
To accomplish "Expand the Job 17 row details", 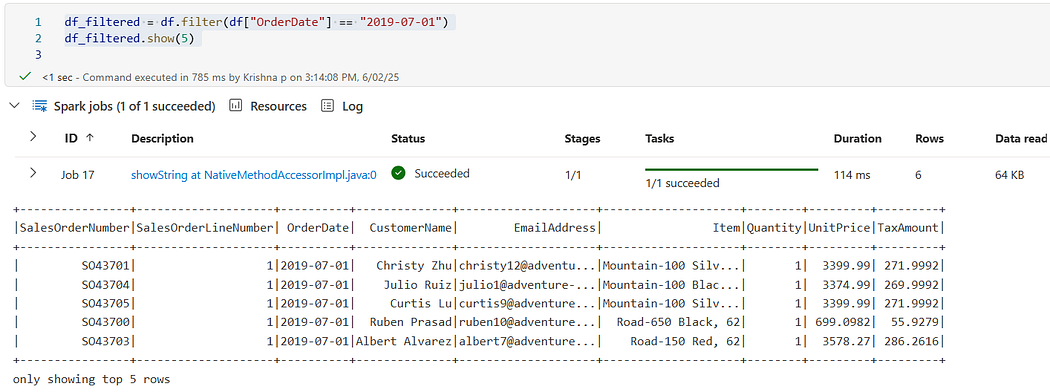I will pyautogui.click(x=33, y=174).
